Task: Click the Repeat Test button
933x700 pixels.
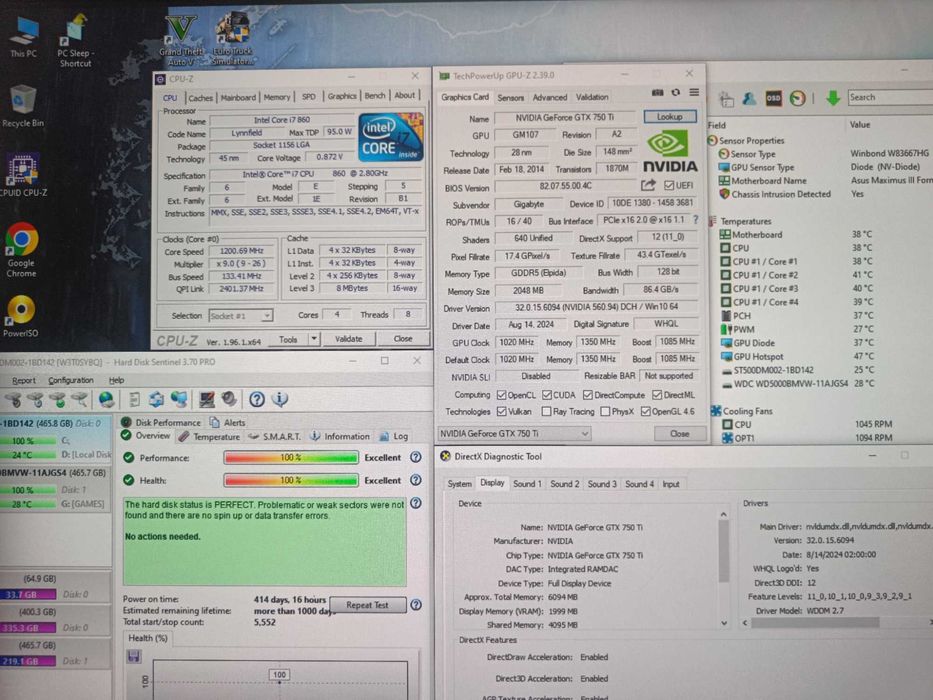Action: coord(368,605)
